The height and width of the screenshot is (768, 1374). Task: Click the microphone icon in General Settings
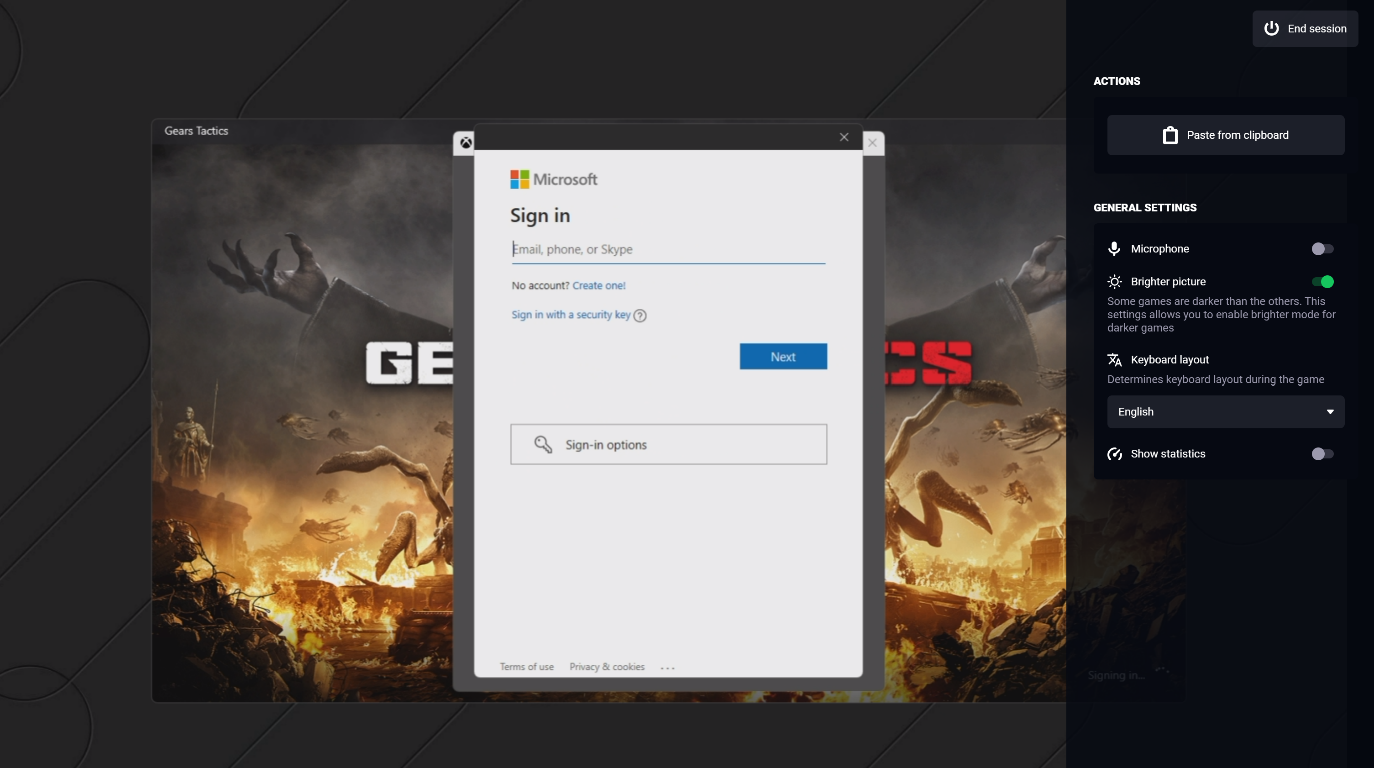point(1114,249)
